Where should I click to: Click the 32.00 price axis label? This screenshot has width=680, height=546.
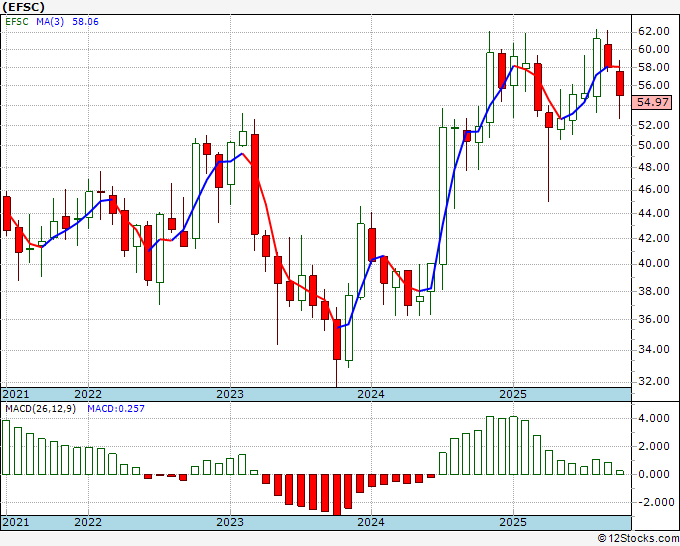point(654,382)
